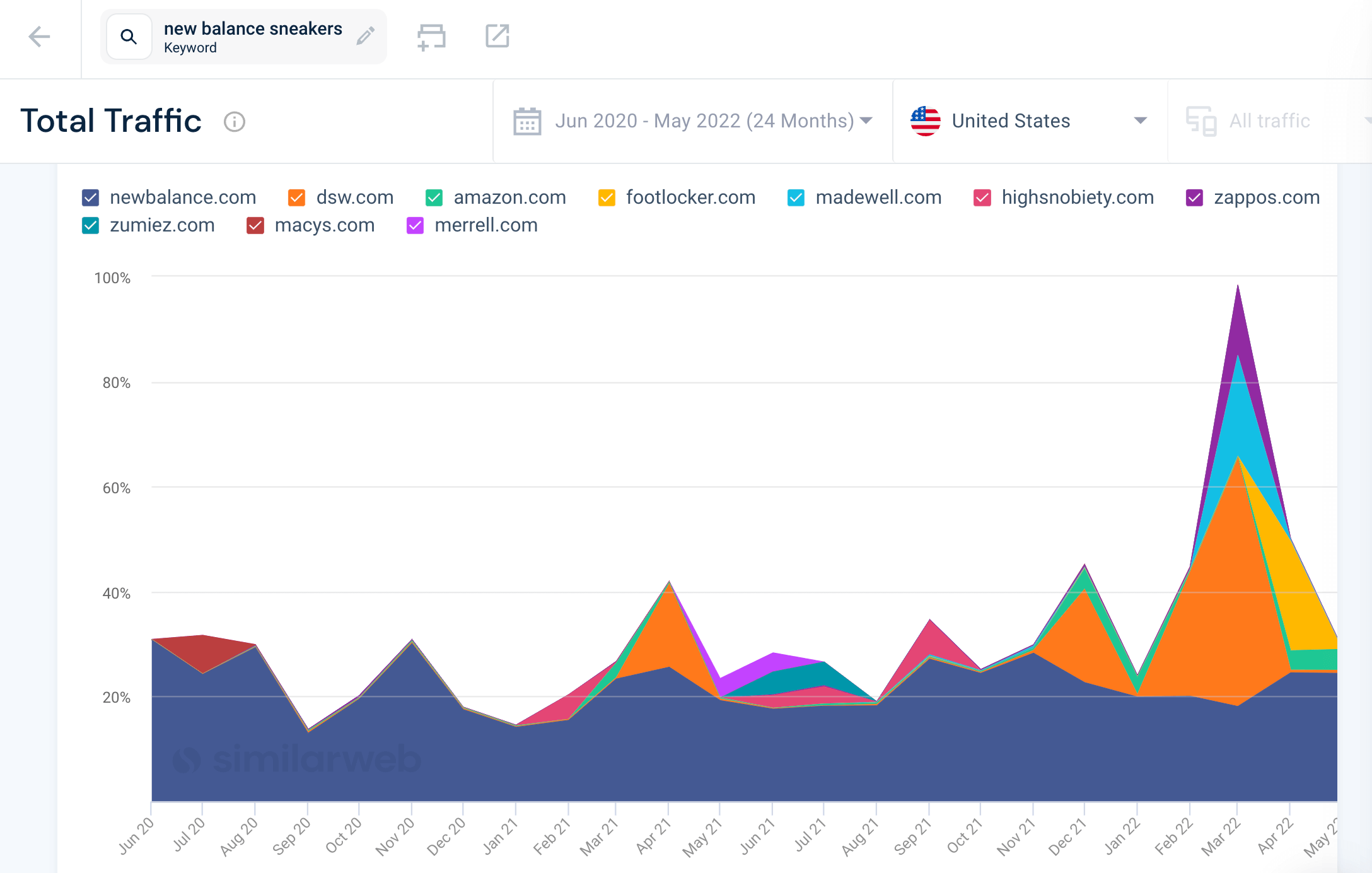Click the info circle icon next to Total Traffic

(x=234, y=121)
